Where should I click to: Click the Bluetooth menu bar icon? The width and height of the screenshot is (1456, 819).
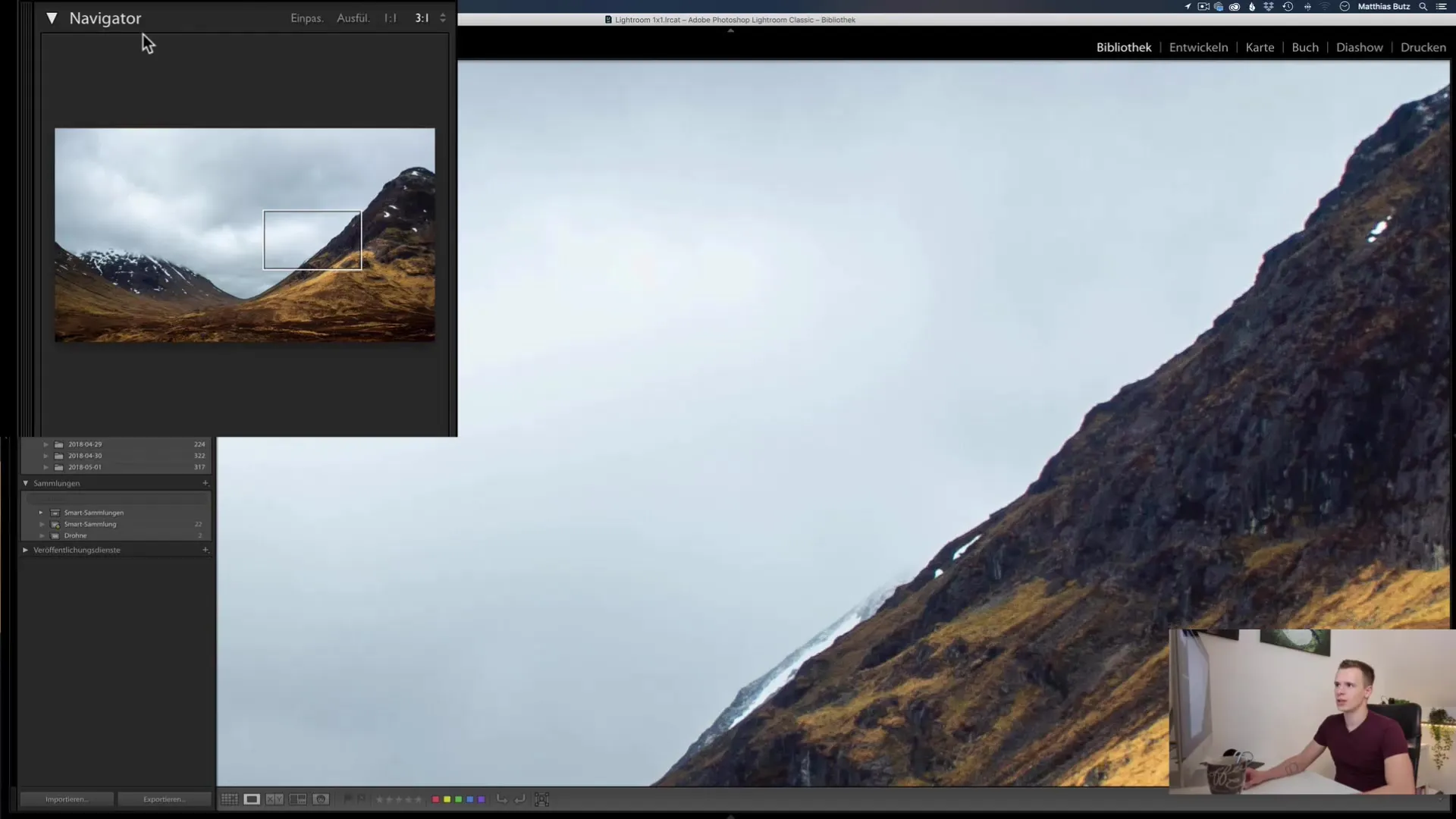(x=1307, y=6)
